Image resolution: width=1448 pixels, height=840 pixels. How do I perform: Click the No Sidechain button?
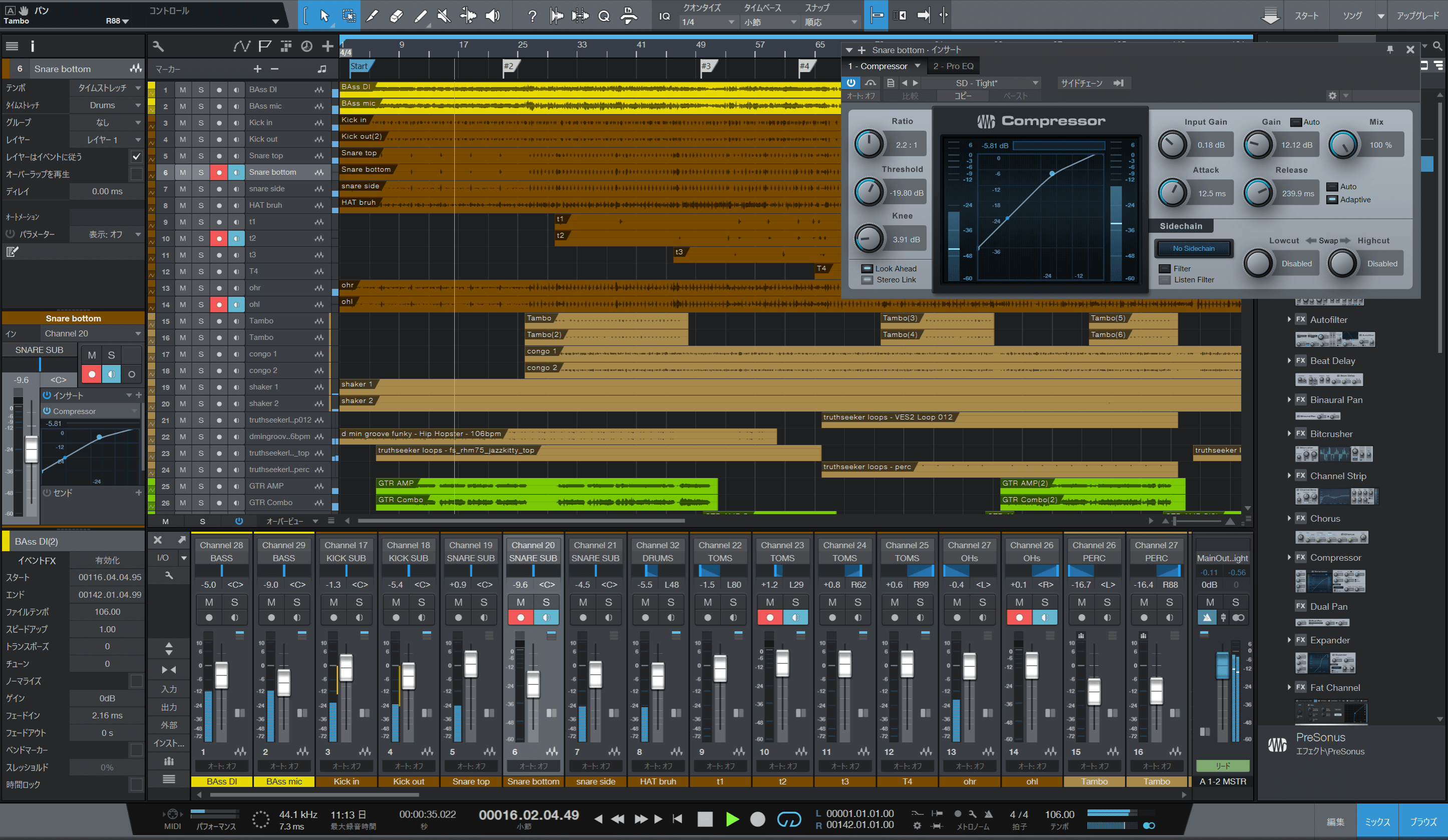pyautogui.click(x=1194, y=248)
